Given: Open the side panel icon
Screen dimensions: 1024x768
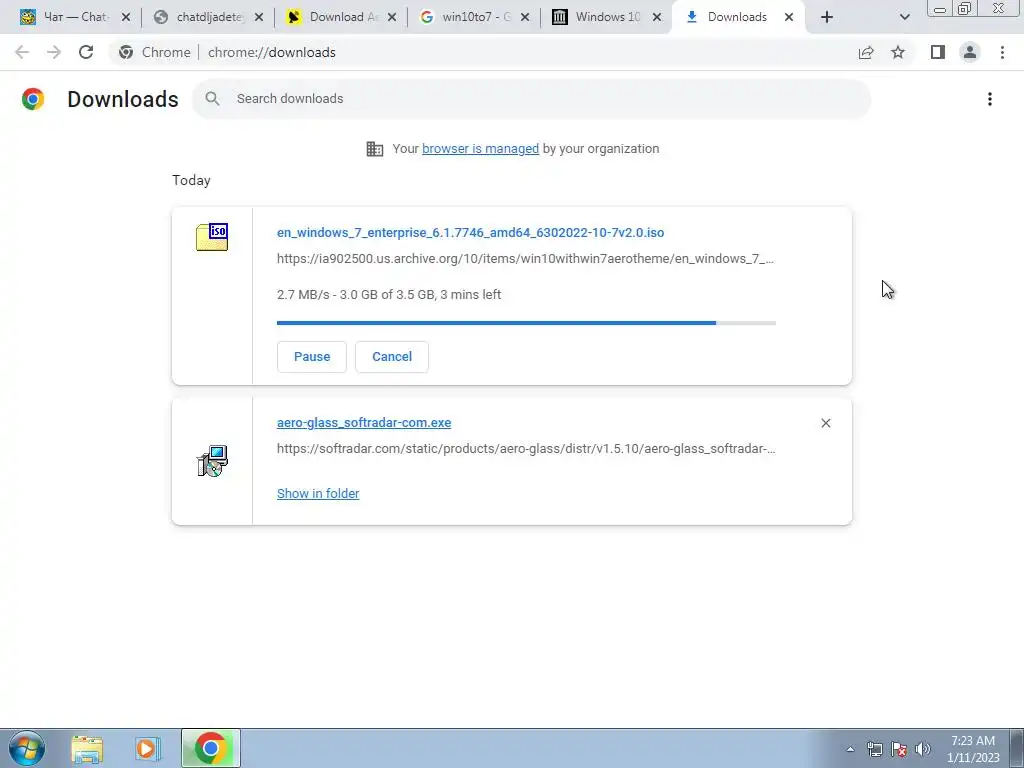Looking at the screenshot, I should (x=938, y=52).
